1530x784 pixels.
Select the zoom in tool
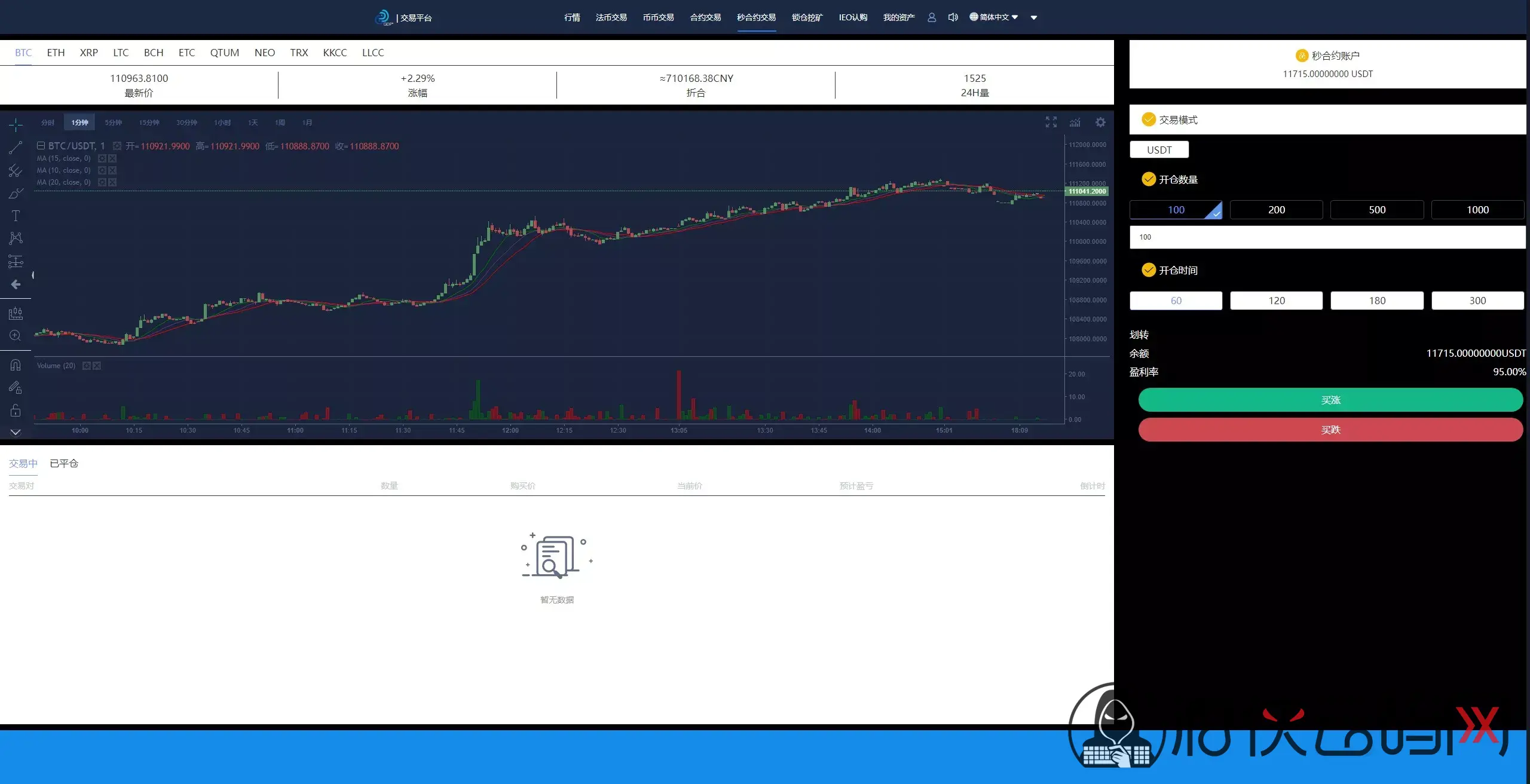[16, 336]
